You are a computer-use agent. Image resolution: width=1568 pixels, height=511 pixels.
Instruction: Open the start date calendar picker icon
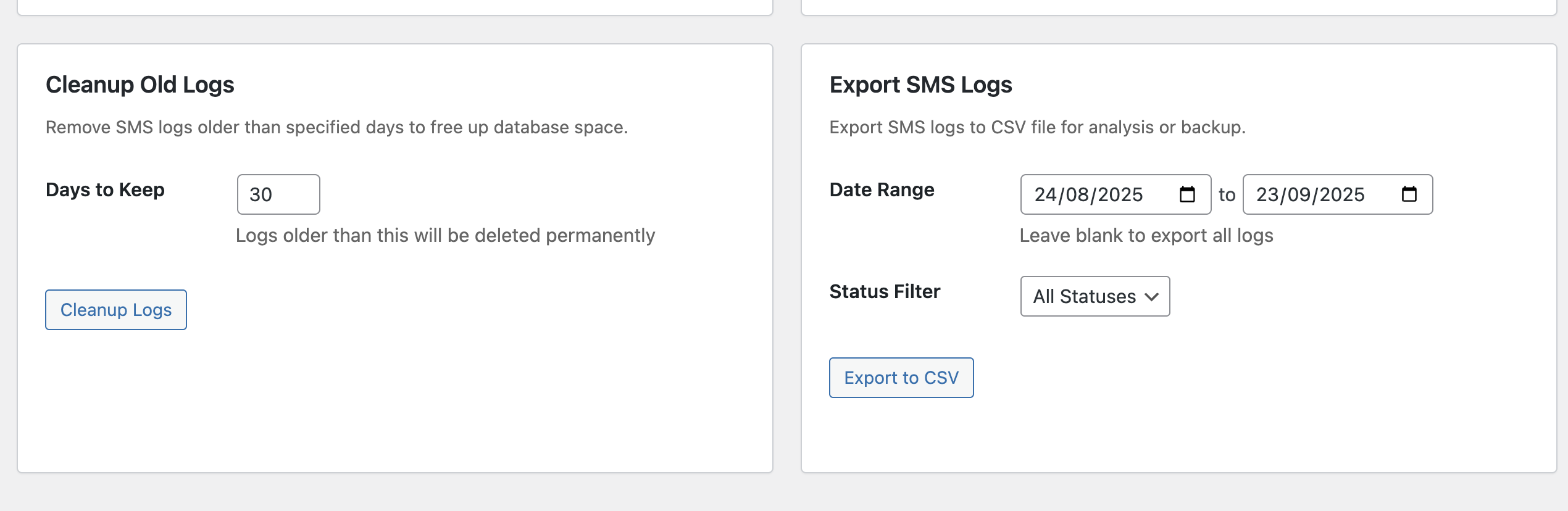click(x=1187, y=194)
